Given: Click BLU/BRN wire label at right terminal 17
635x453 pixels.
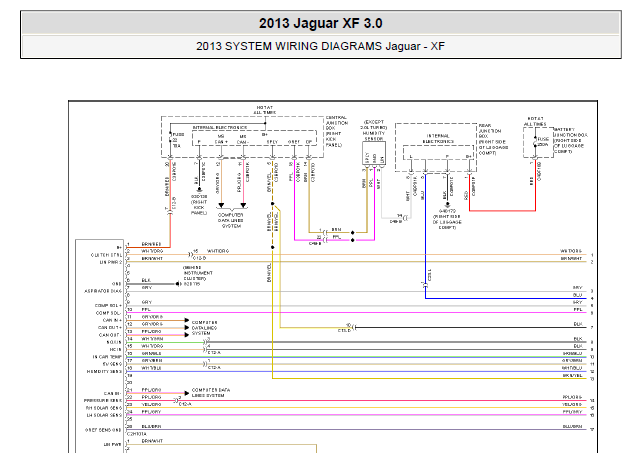Looking at the screenshot, I should coord(572,427).
